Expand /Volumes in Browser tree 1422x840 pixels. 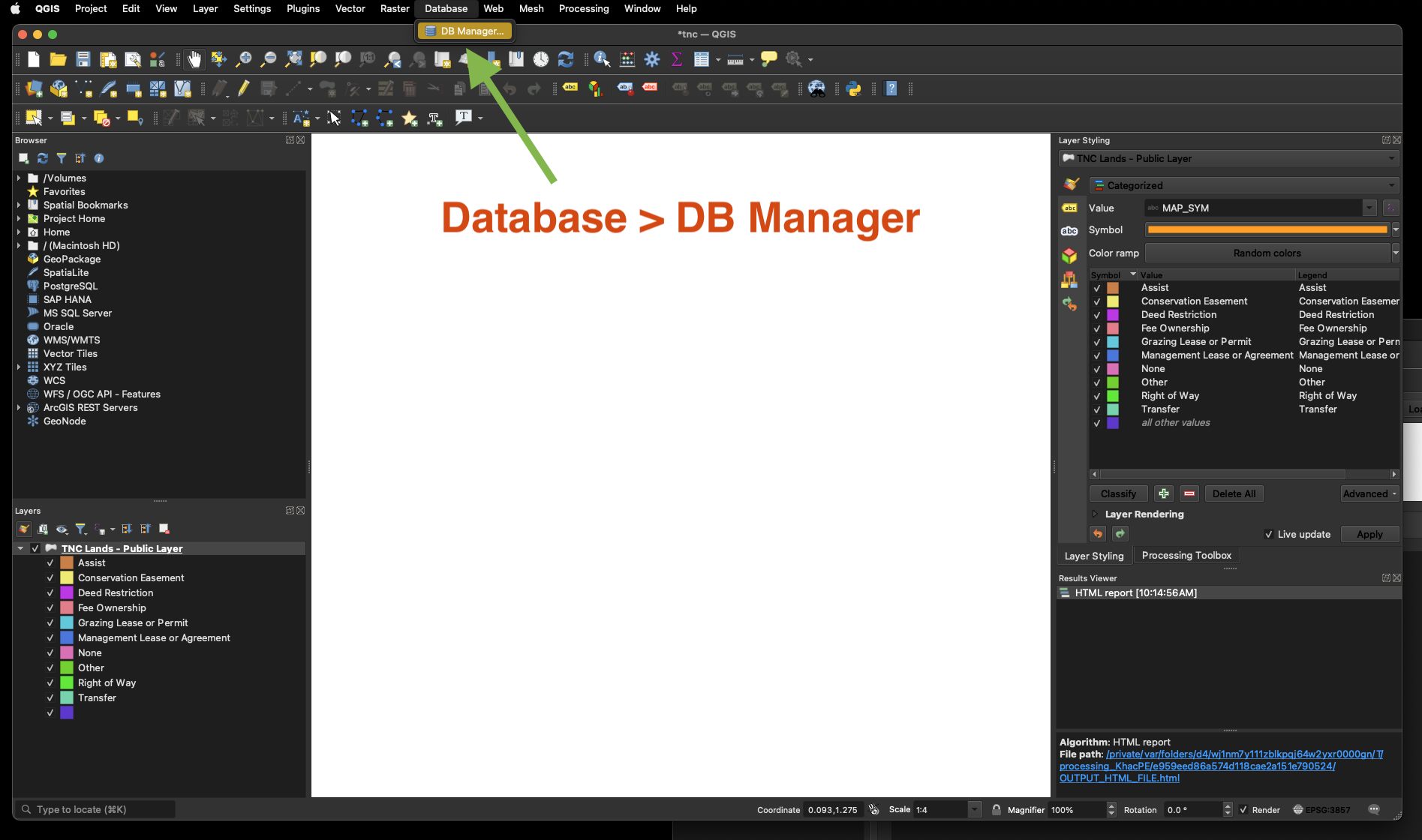pyautogui.click(x=19, y=178)
